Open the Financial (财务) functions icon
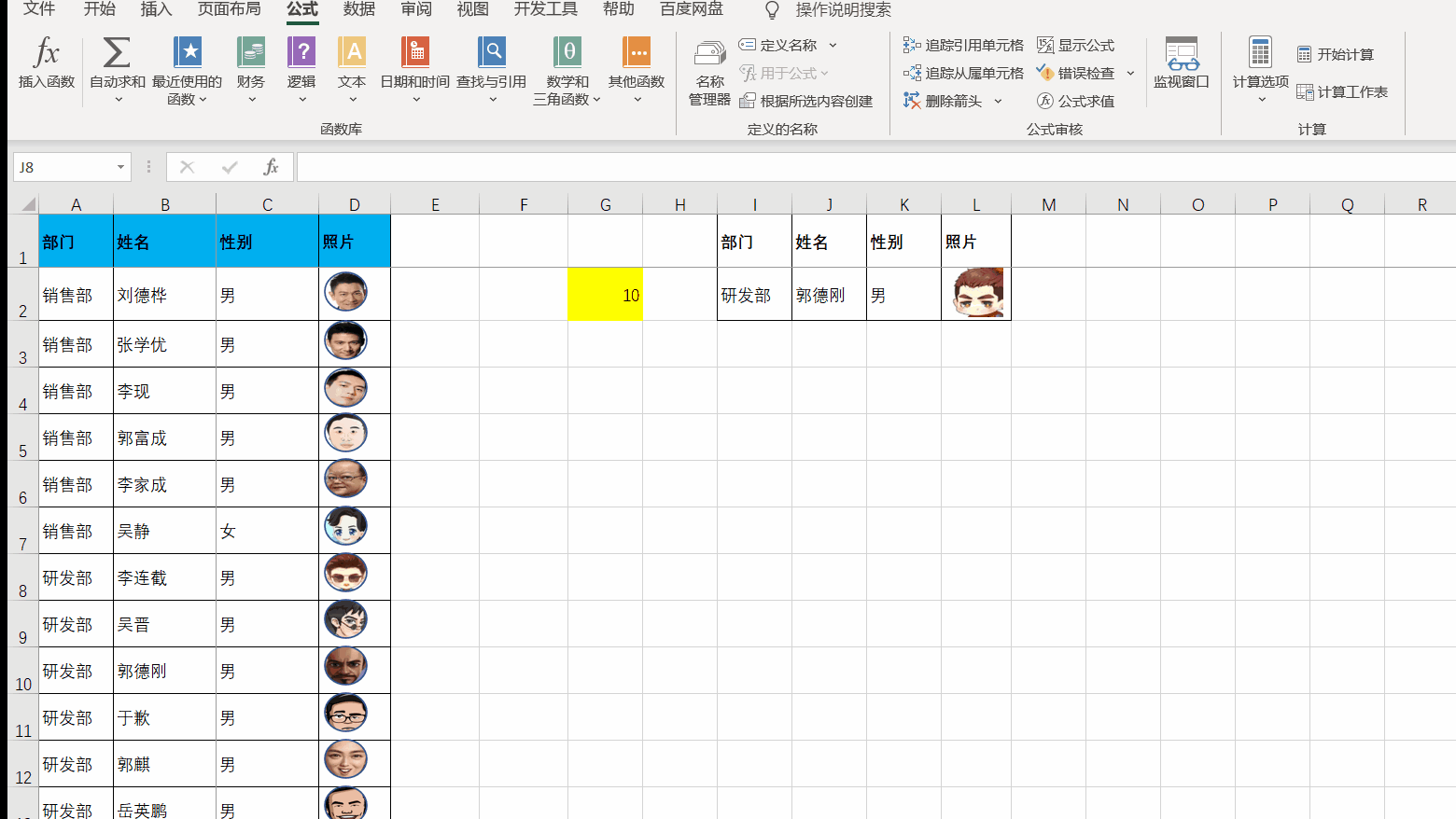 [x=251, y=53]
